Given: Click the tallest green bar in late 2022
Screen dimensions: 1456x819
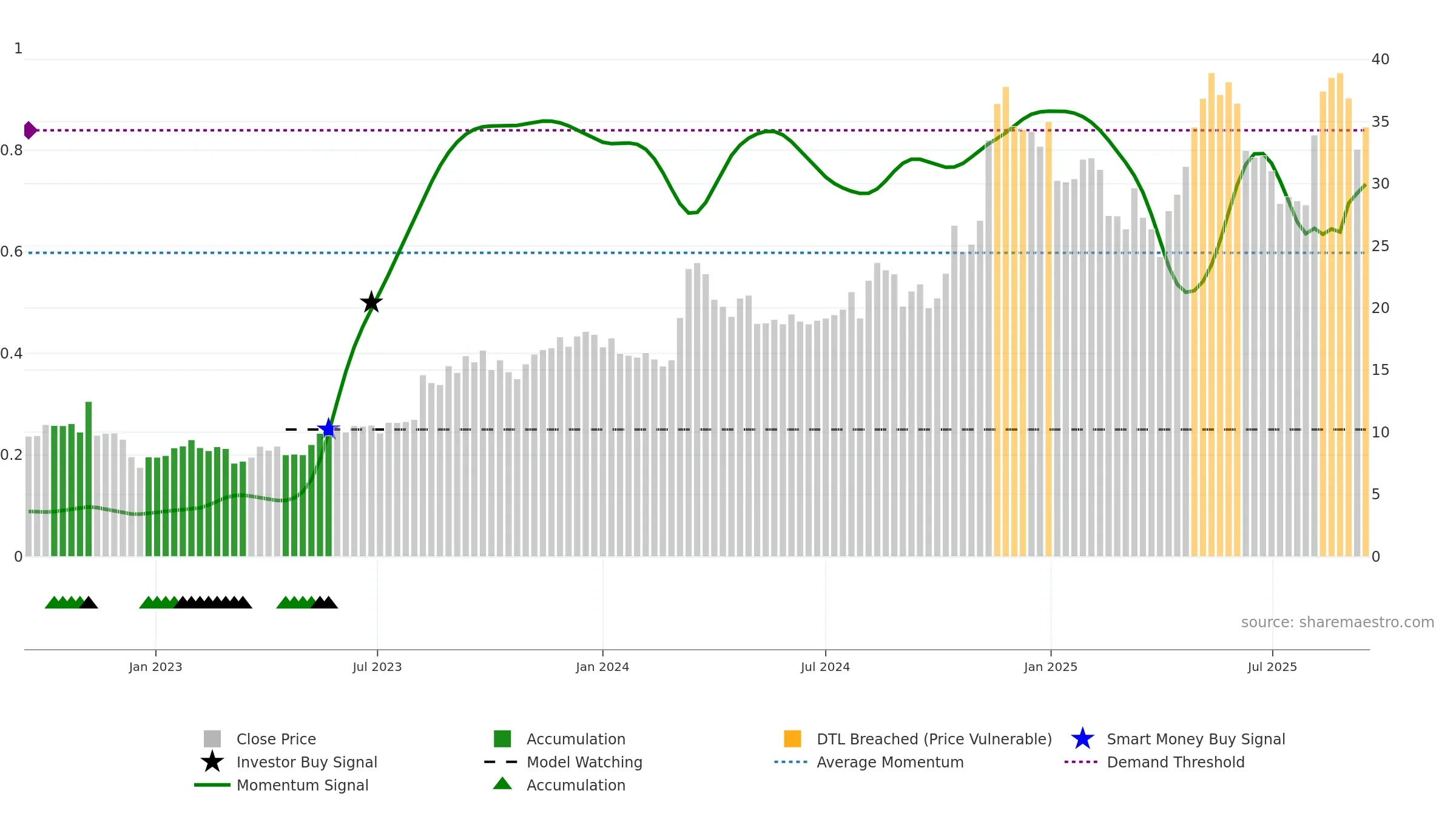Looking at the screenshot, I should pyautogui.click(x=89, y=478).
